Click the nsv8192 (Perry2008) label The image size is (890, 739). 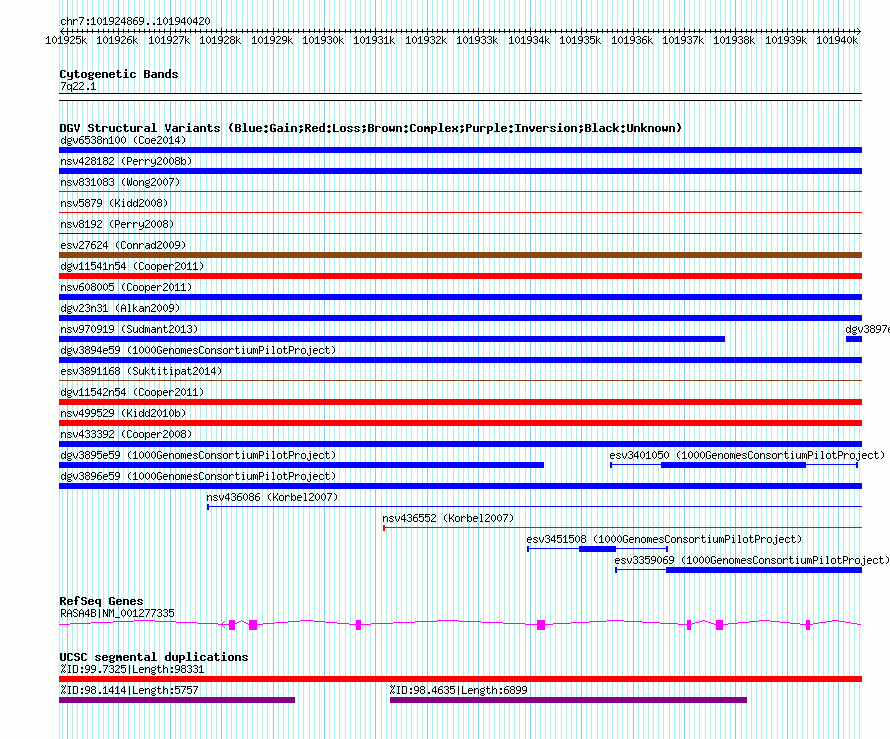117,224
